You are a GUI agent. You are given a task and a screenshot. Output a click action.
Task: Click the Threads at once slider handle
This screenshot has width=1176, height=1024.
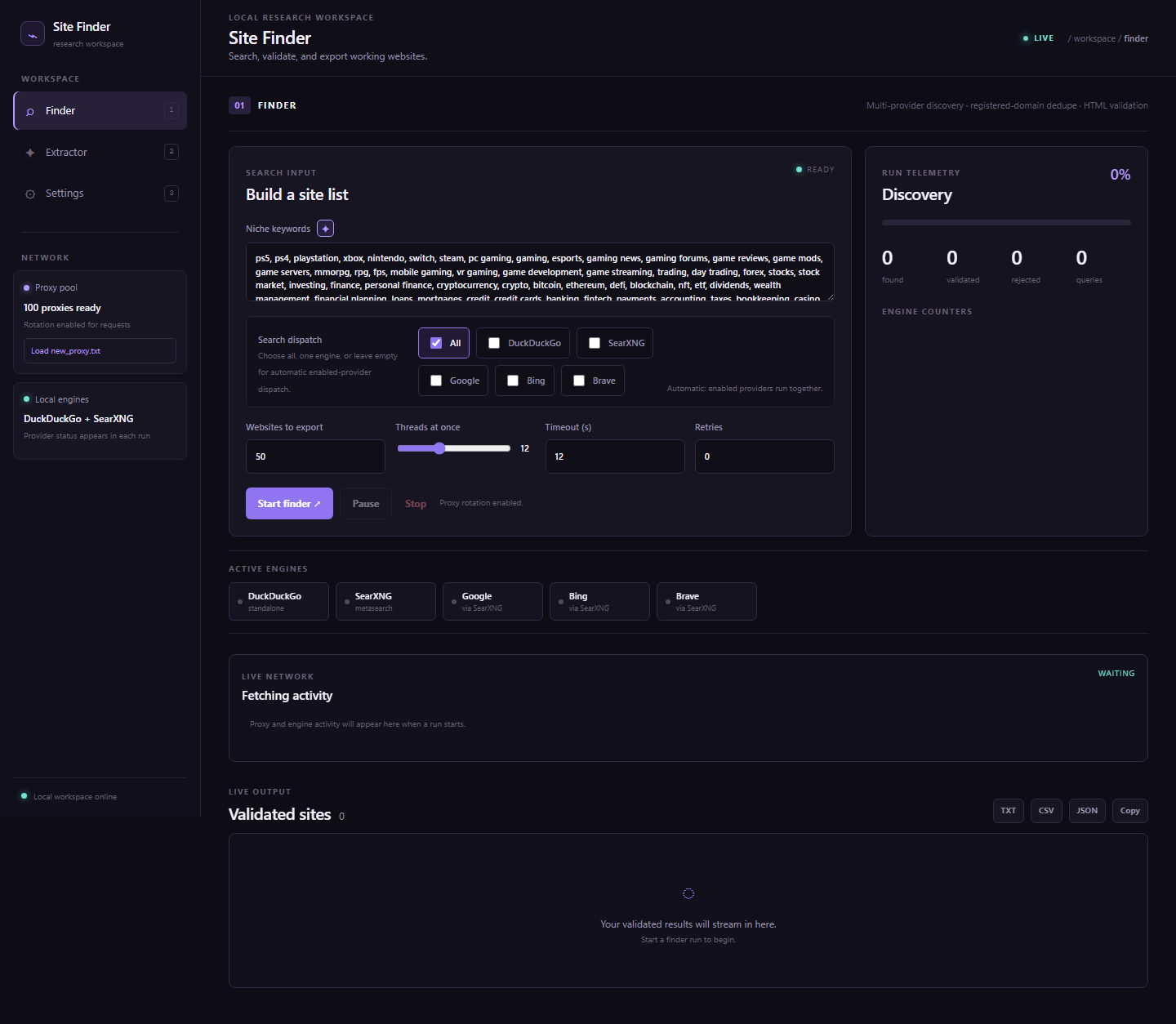(439, 448)
